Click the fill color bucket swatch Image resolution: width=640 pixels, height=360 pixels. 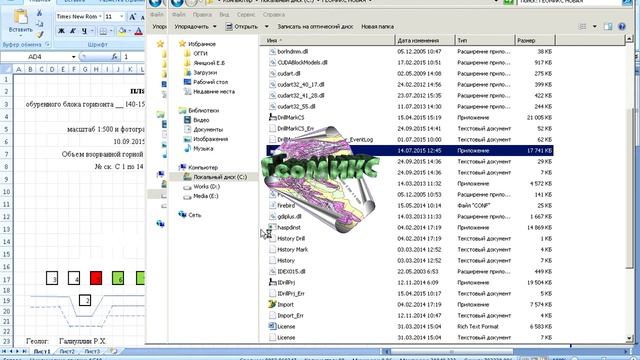(122, 31)
